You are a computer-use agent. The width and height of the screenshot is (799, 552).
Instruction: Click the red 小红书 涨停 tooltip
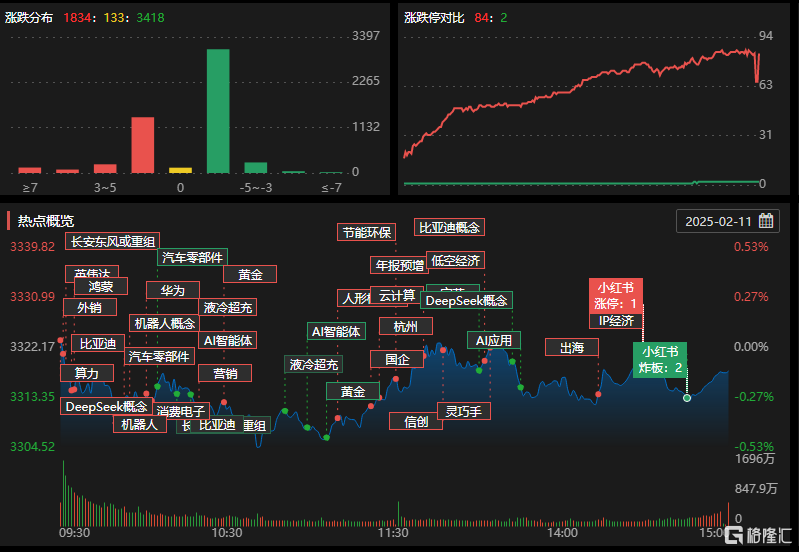coord(616,296)
